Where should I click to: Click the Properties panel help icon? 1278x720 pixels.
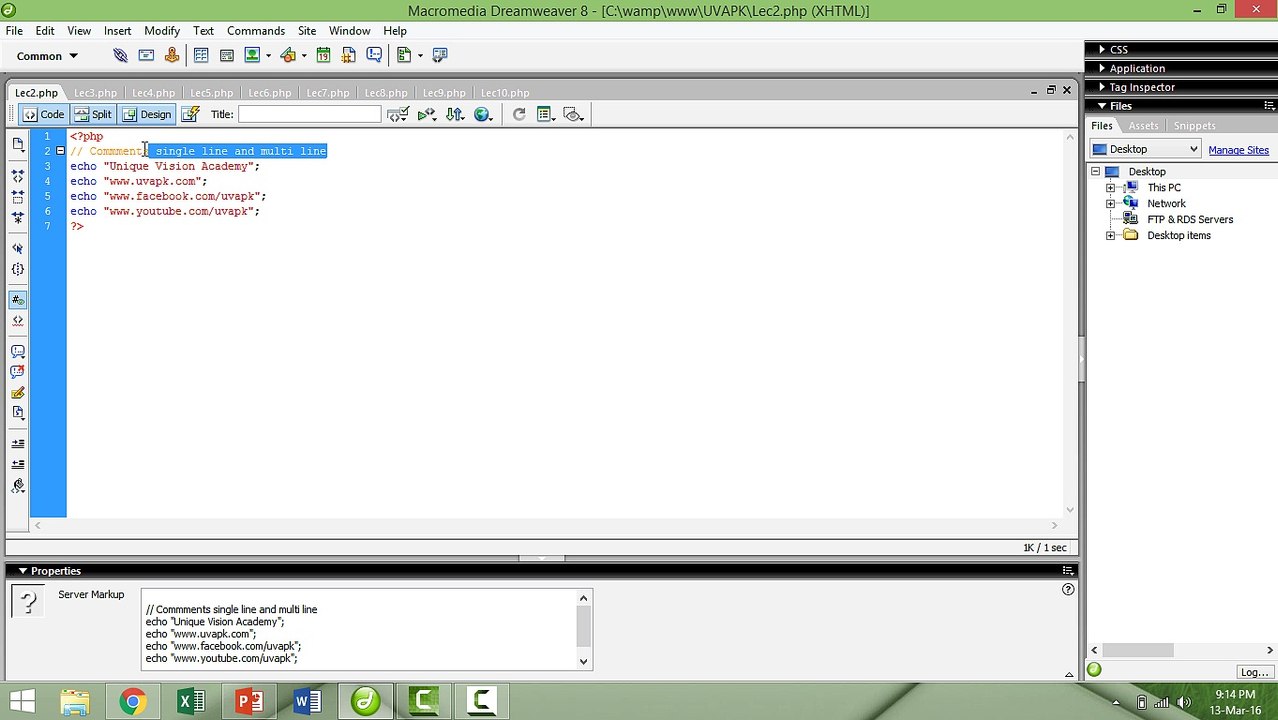[1067, 590]
